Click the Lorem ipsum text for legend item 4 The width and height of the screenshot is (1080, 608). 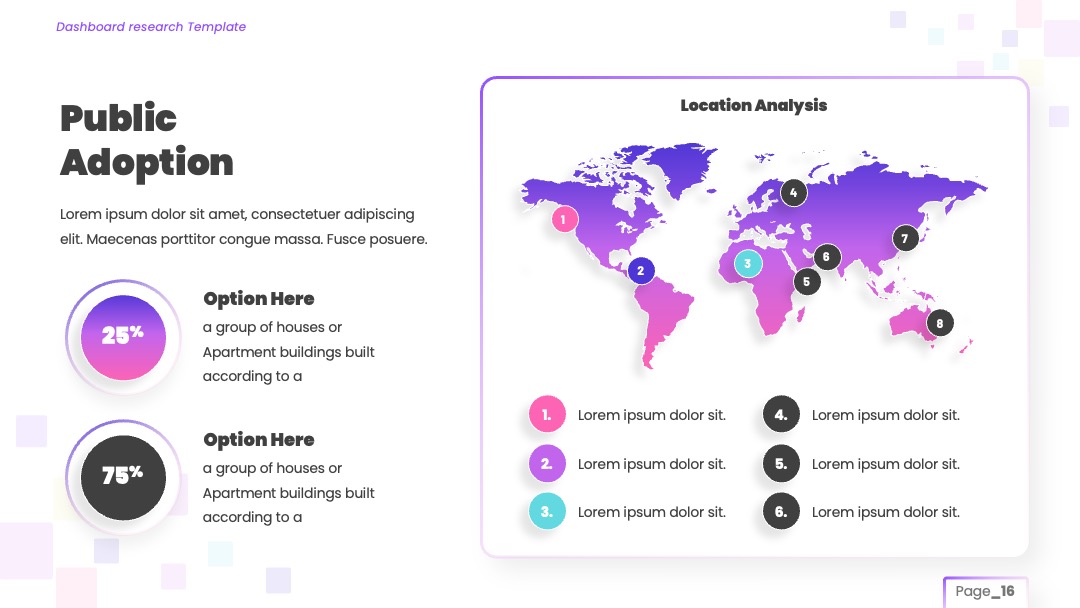click(886, 415)
